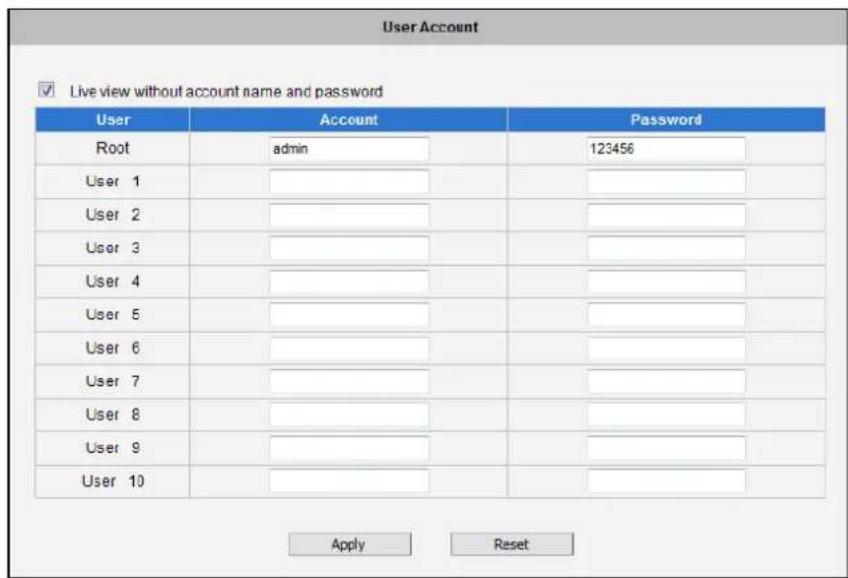Select the User 3 password input field
This screenshot has width=848, height=578.
(666, 248)
